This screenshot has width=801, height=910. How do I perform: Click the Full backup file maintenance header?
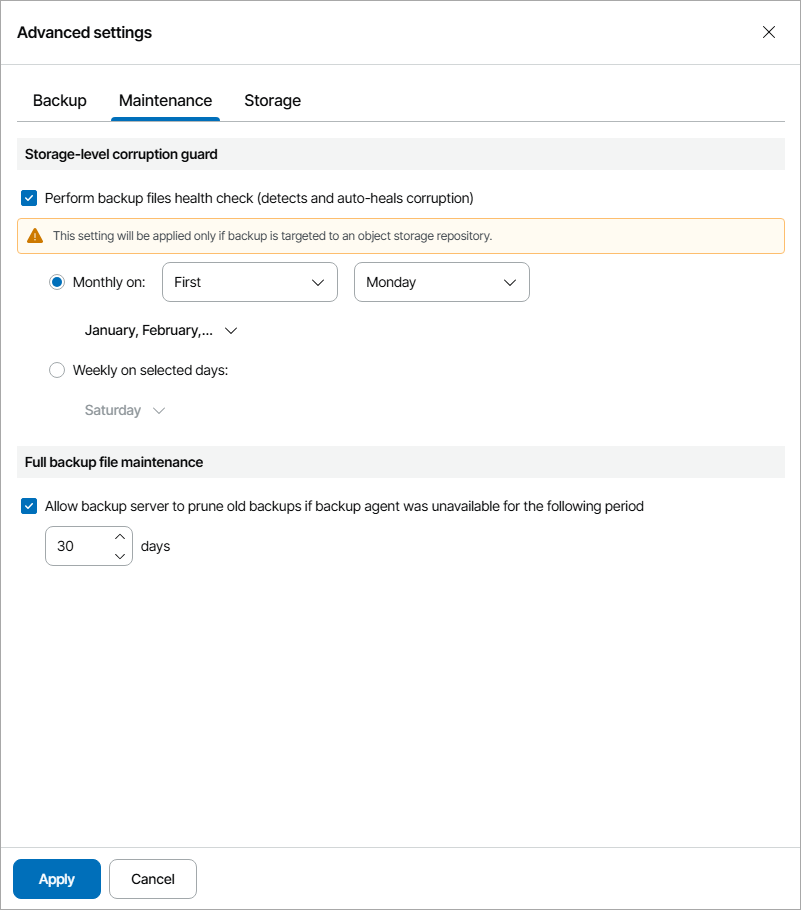[x=114, y=462]
